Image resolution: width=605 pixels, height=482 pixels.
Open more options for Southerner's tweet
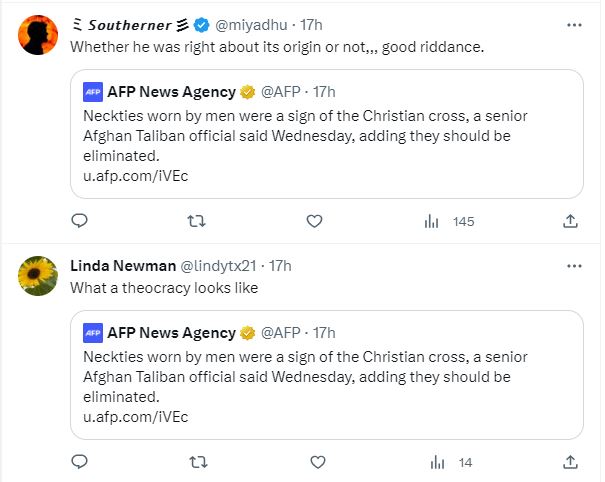click(573, 24)
